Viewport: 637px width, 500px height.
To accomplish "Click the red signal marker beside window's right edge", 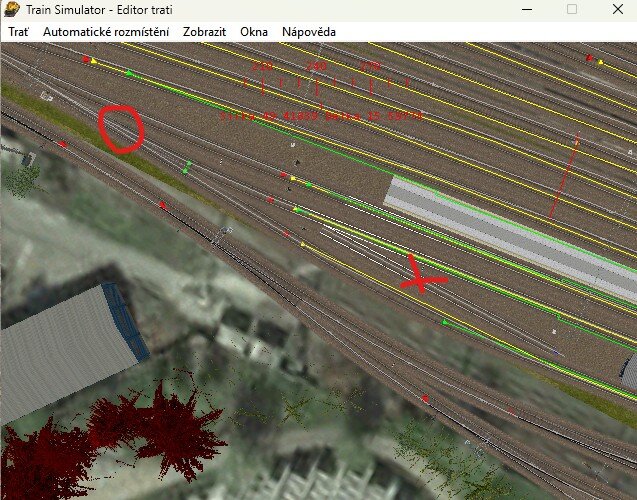I will 589,59.
